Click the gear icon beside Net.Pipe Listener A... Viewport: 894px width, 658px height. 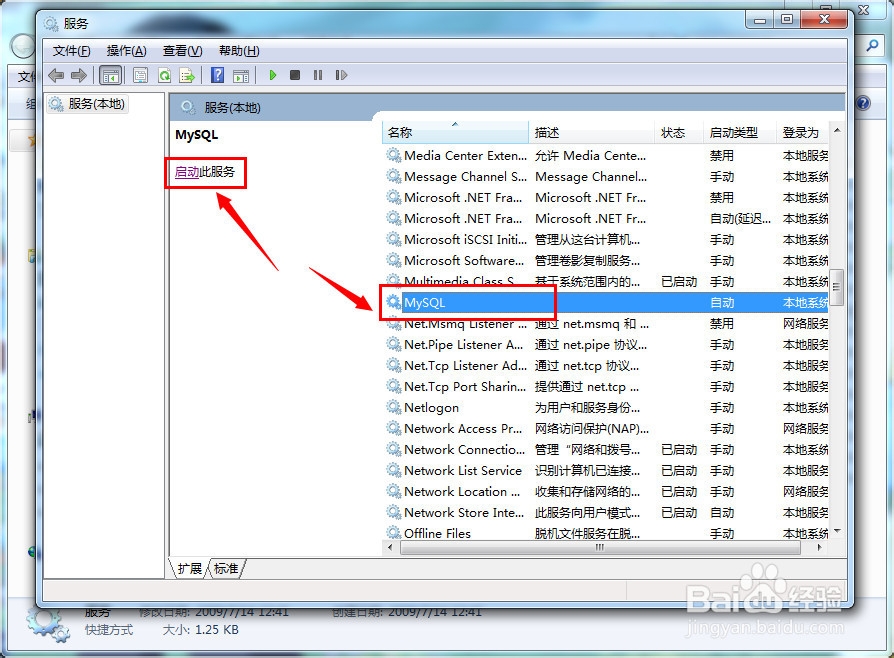click(393, 344)
